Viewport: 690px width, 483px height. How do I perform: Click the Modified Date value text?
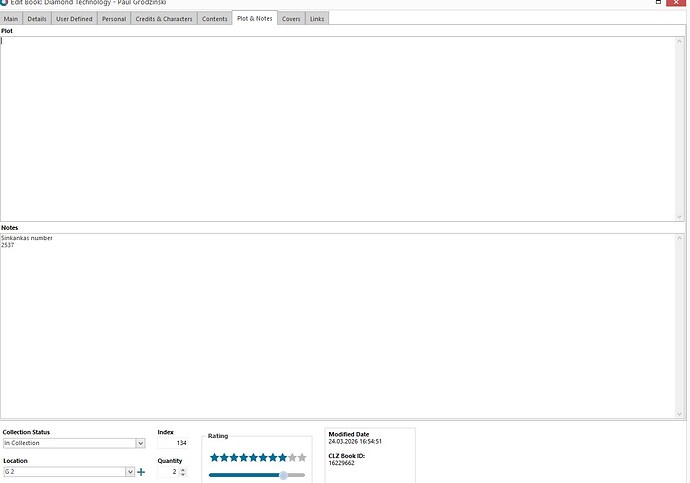[355, 441]
